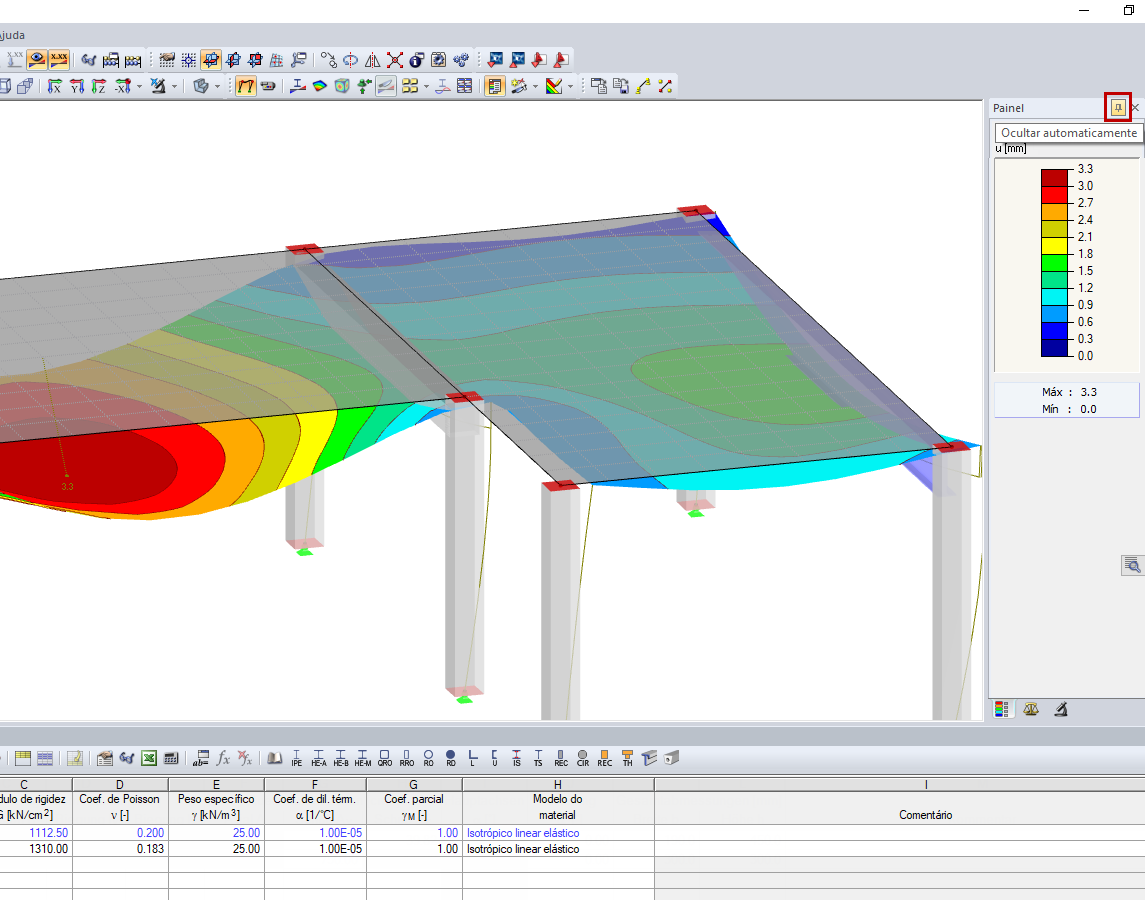Click first row Comentário cell
The width and height of the screenshot is (1145, 900).
(x=900, y=833)
